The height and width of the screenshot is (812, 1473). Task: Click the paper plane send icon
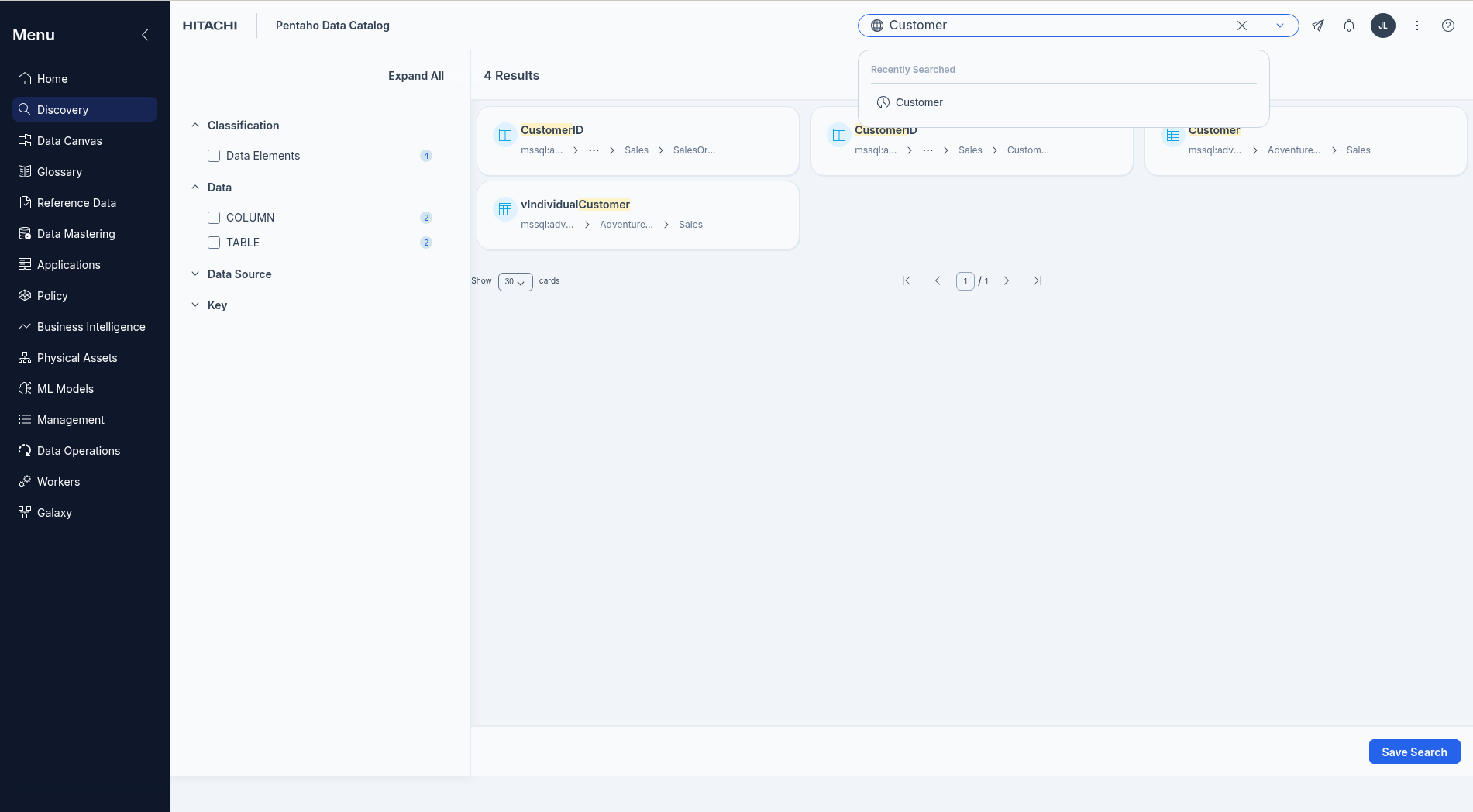(1318, 26)
